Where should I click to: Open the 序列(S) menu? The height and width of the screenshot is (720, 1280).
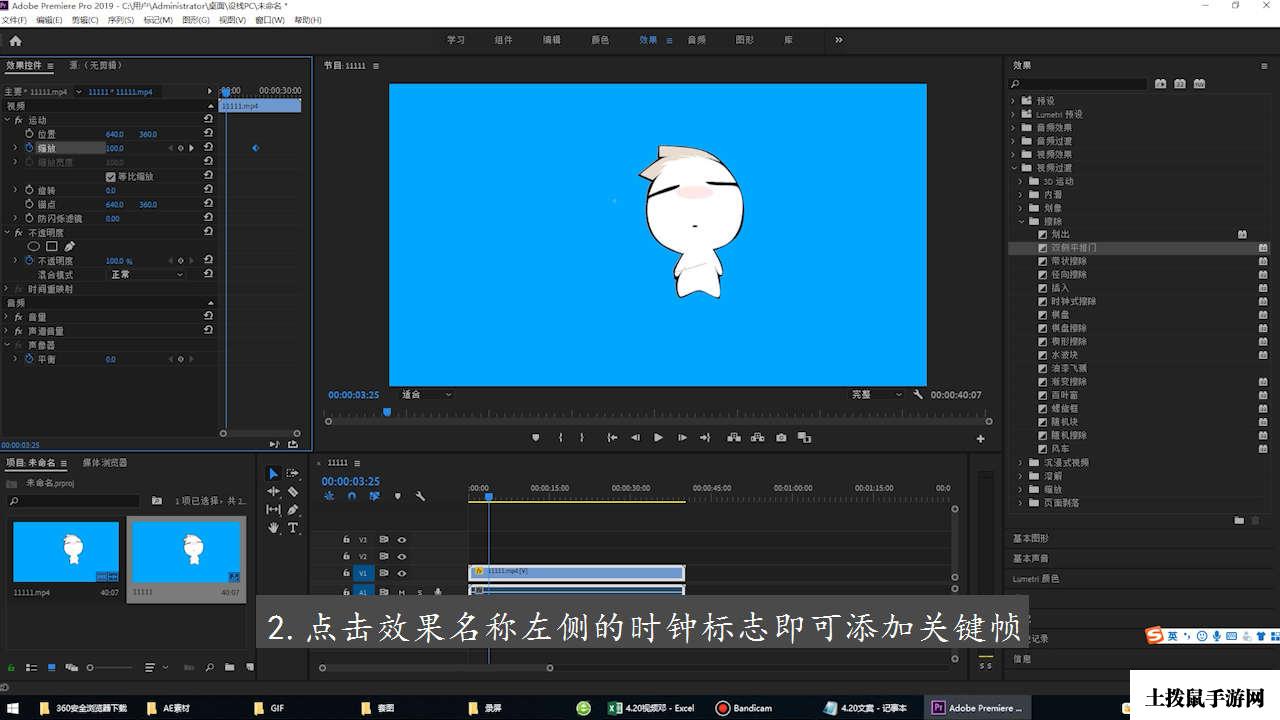(121, 20)
